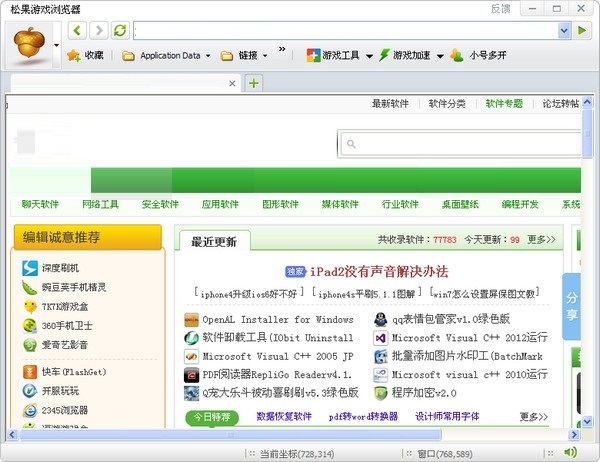The width and height of the screenshot is (600, 462).
Task: Show more bookmarks with double chevron
Action: [282, 49]
